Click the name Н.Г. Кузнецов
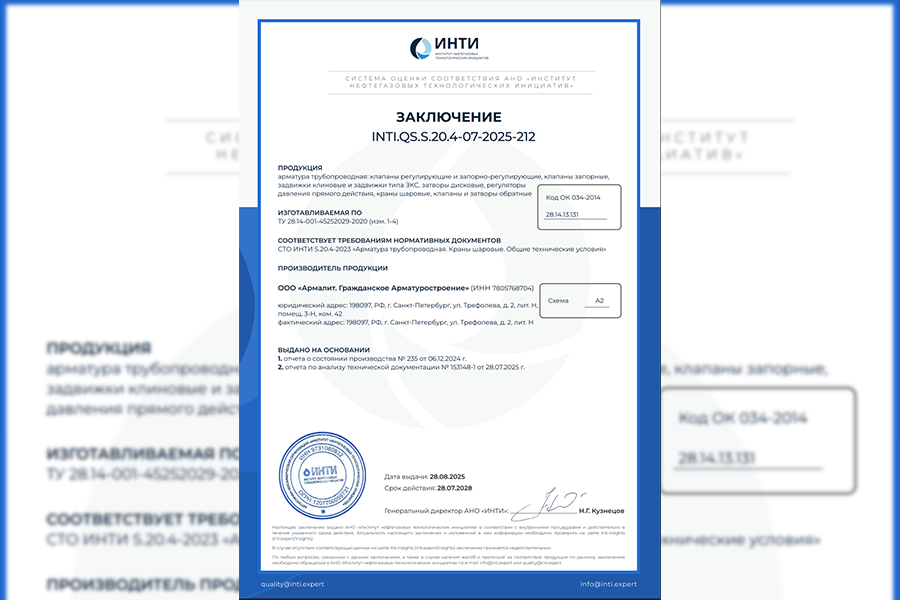900x600 pixels. click(600, 511)
